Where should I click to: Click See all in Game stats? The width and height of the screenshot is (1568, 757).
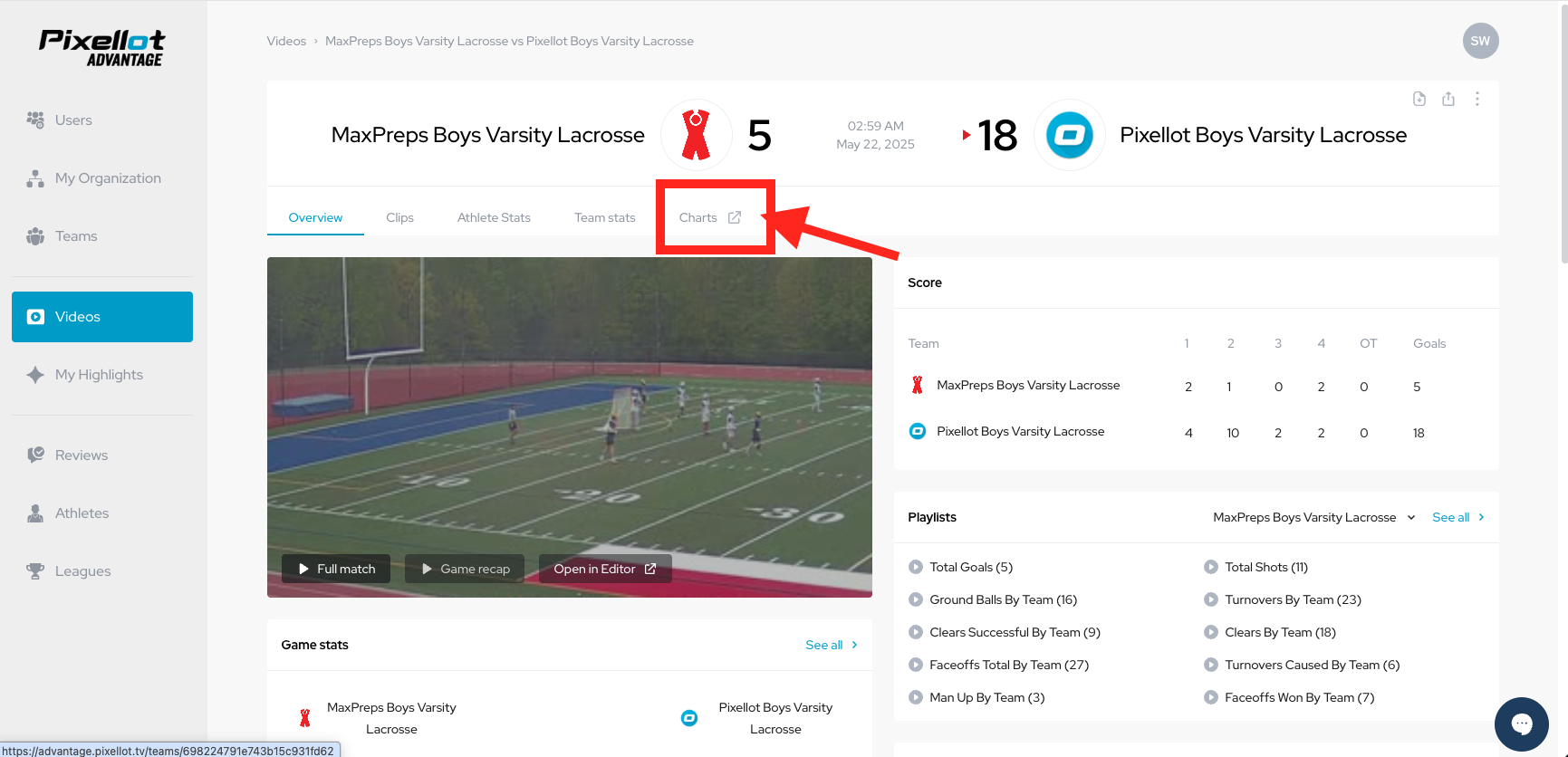(832, 645)
